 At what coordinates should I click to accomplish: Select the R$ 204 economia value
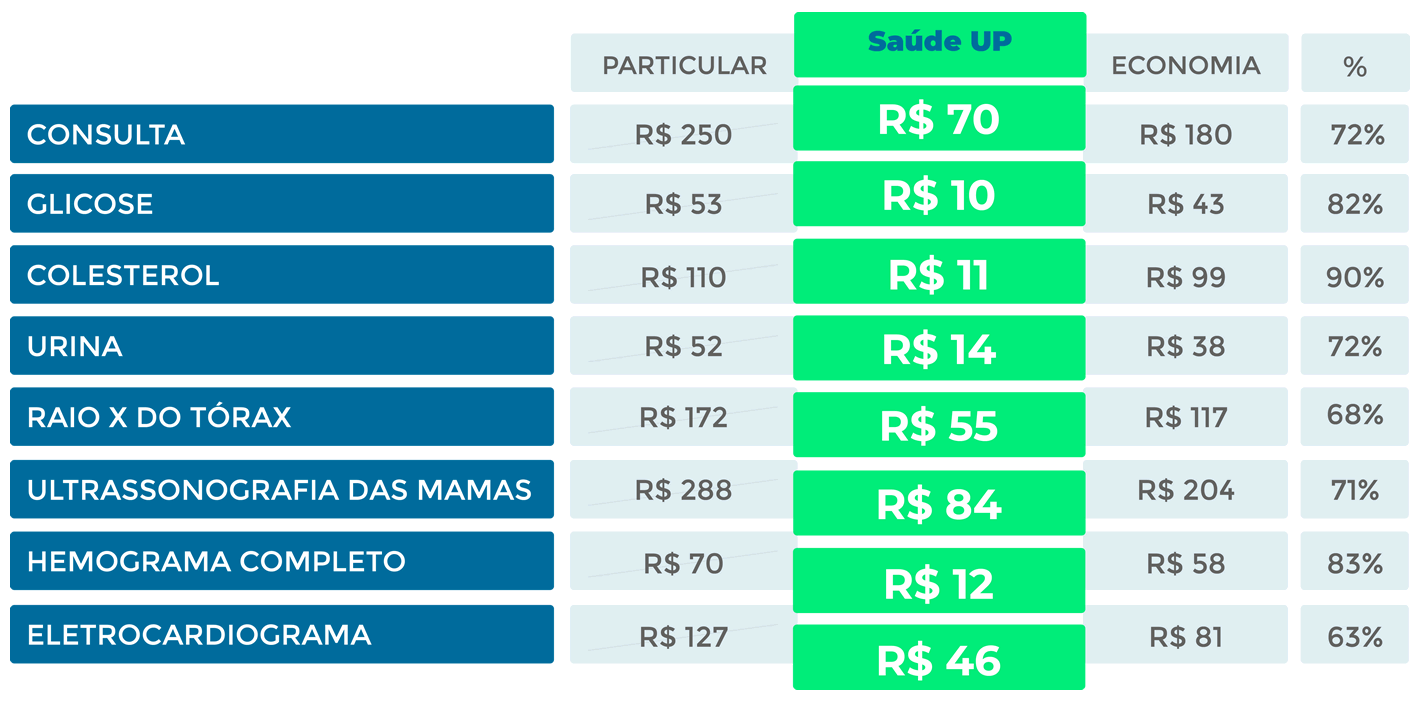1186,490
